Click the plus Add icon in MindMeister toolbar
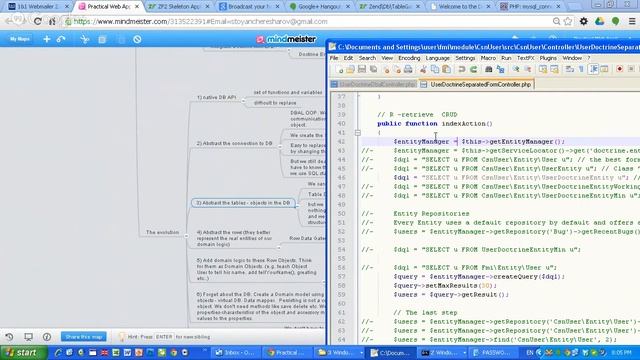The width and height of the screenshot is (640, 360). [x=47, y=39]
